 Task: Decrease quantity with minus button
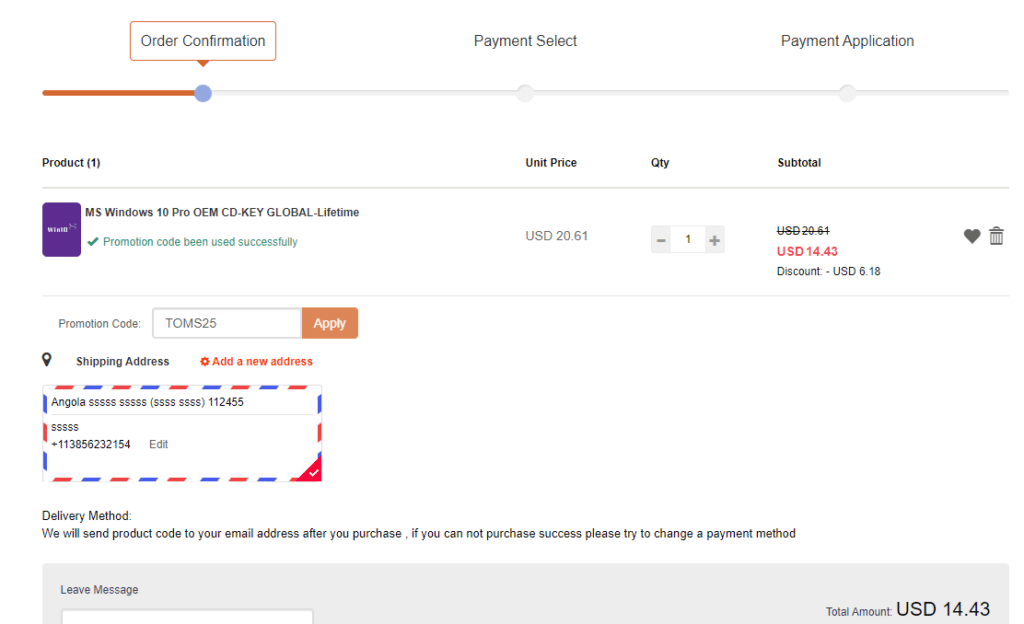click(x=661, y=240)
